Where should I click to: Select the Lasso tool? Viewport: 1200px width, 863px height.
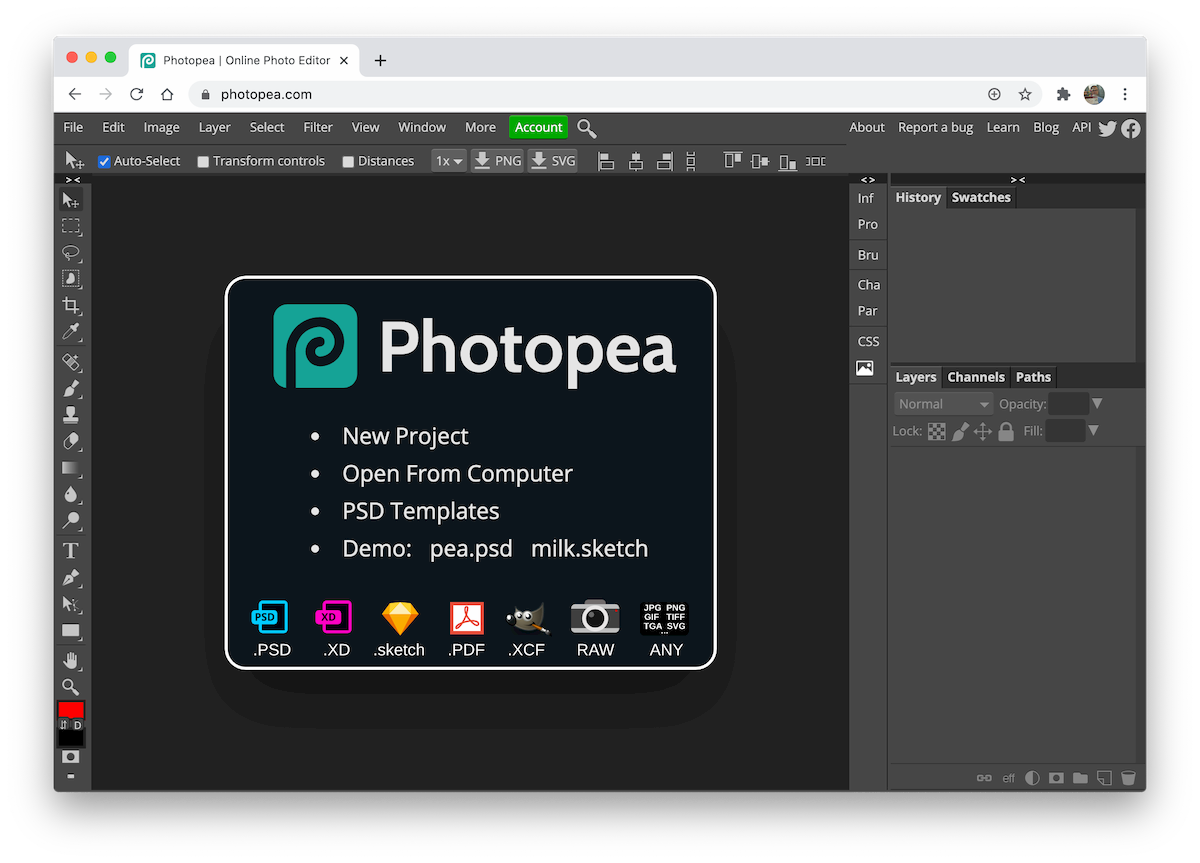pos(71,253)
